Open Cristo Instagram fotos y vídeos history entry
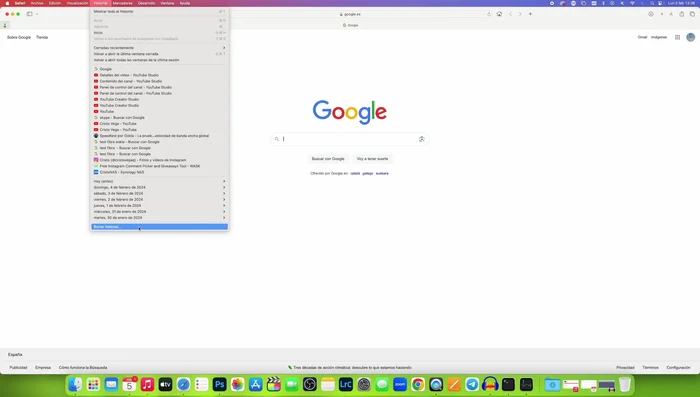Screen dimensions: 700x397 click(159, 160)
